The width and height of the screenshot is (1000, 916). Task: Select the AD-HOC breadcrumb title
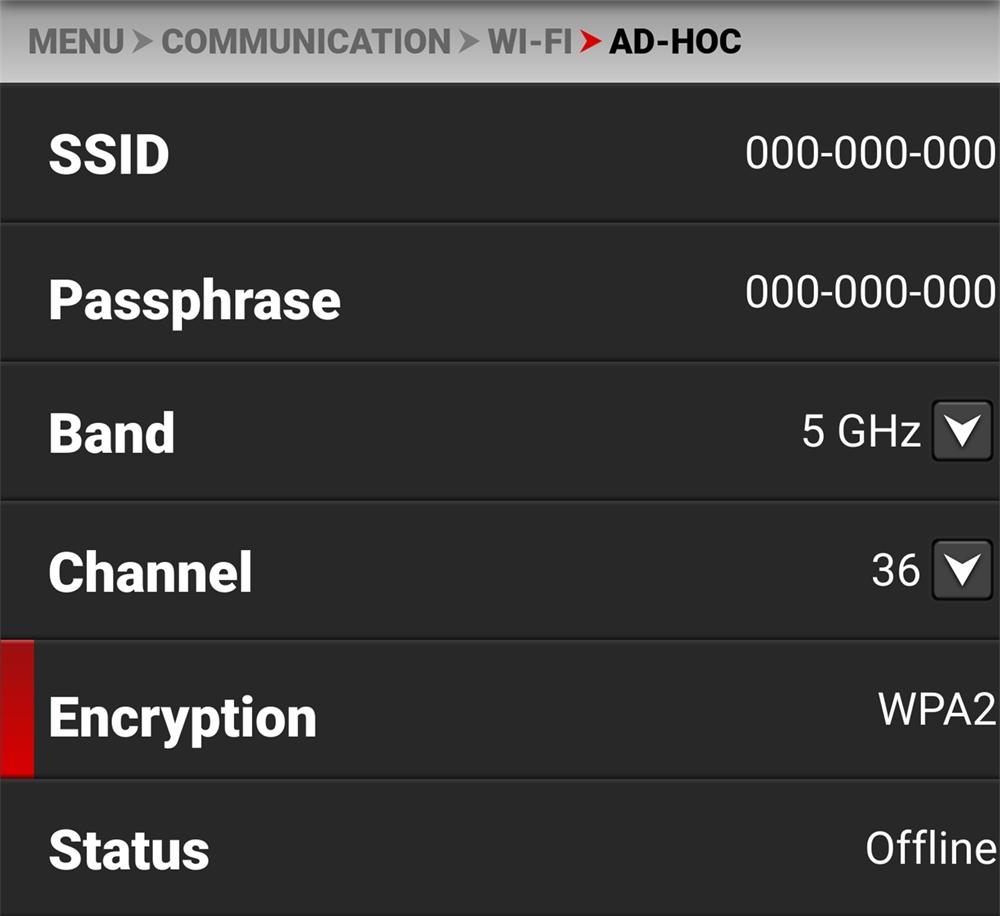(x=675, y=42)
